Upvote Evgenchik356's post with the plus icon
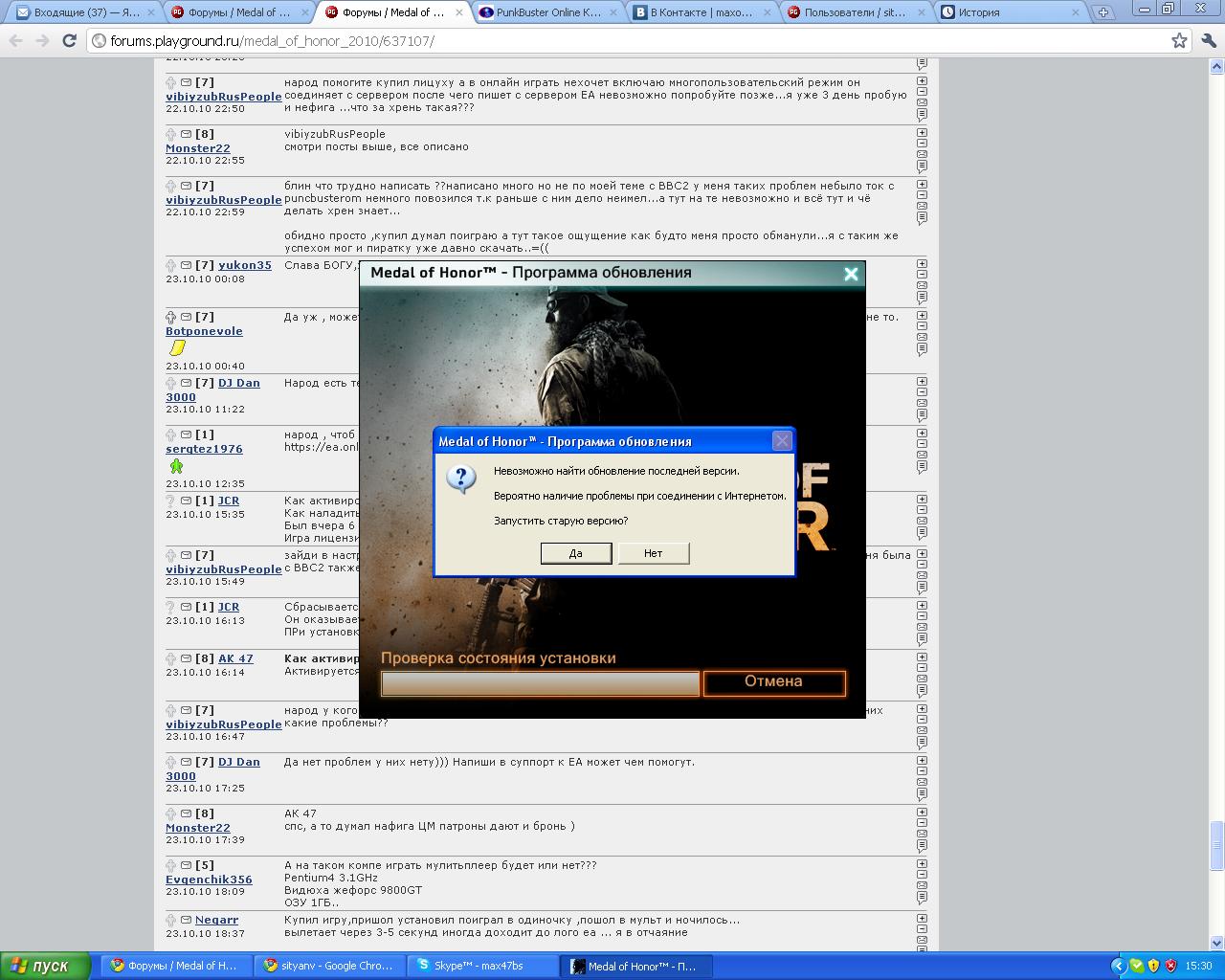Screen dimensions: 1225x980 [922, 863]
